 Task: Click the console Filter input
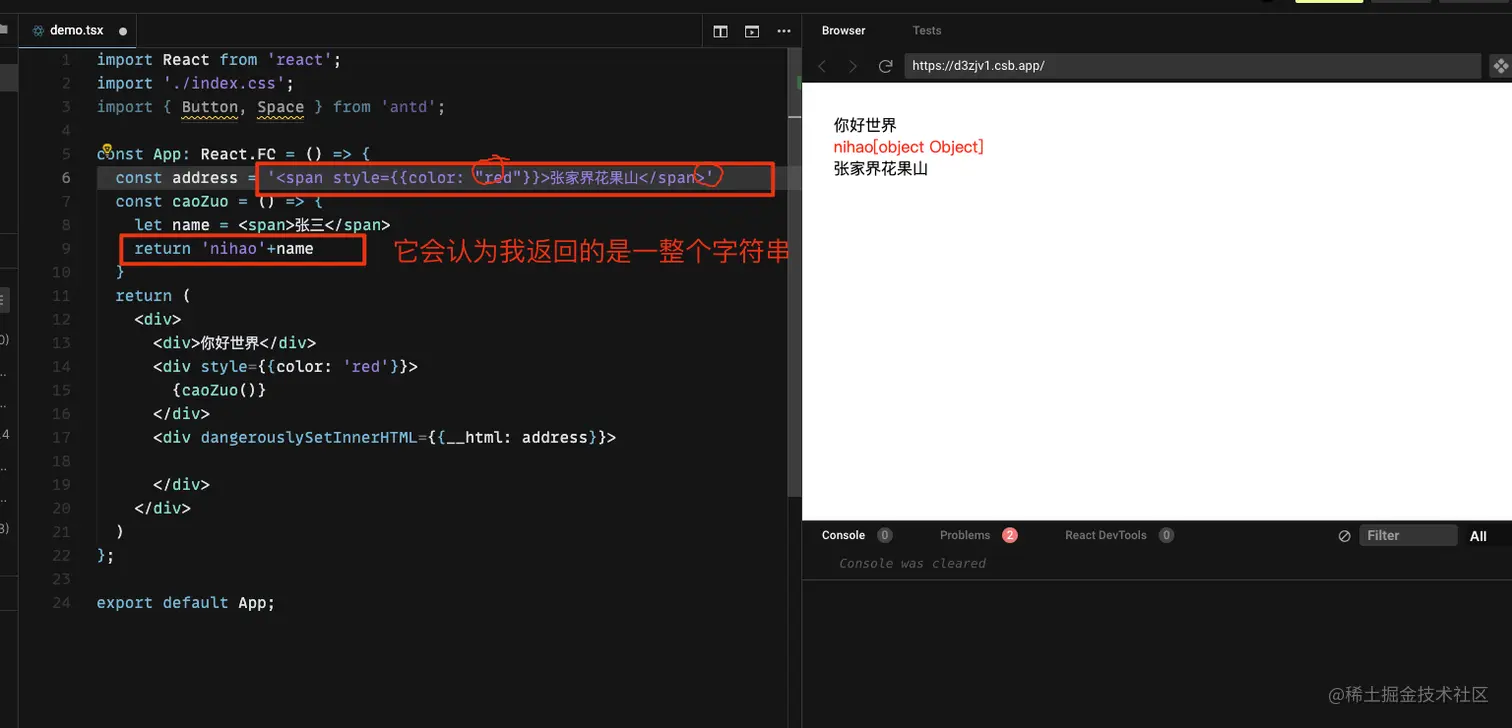pyautogui.click(x=1408, y=536)
